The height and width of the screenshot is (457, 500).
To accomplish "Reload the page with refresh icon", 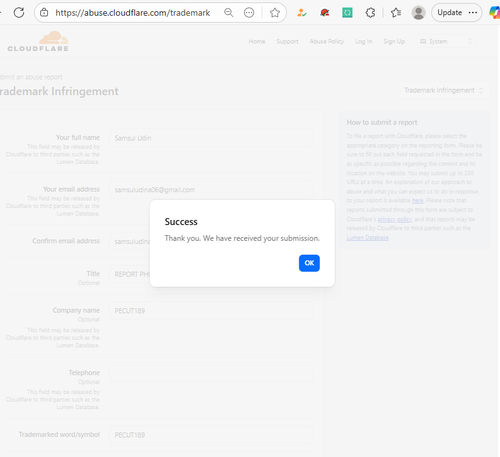I will [x=19, y=13].
